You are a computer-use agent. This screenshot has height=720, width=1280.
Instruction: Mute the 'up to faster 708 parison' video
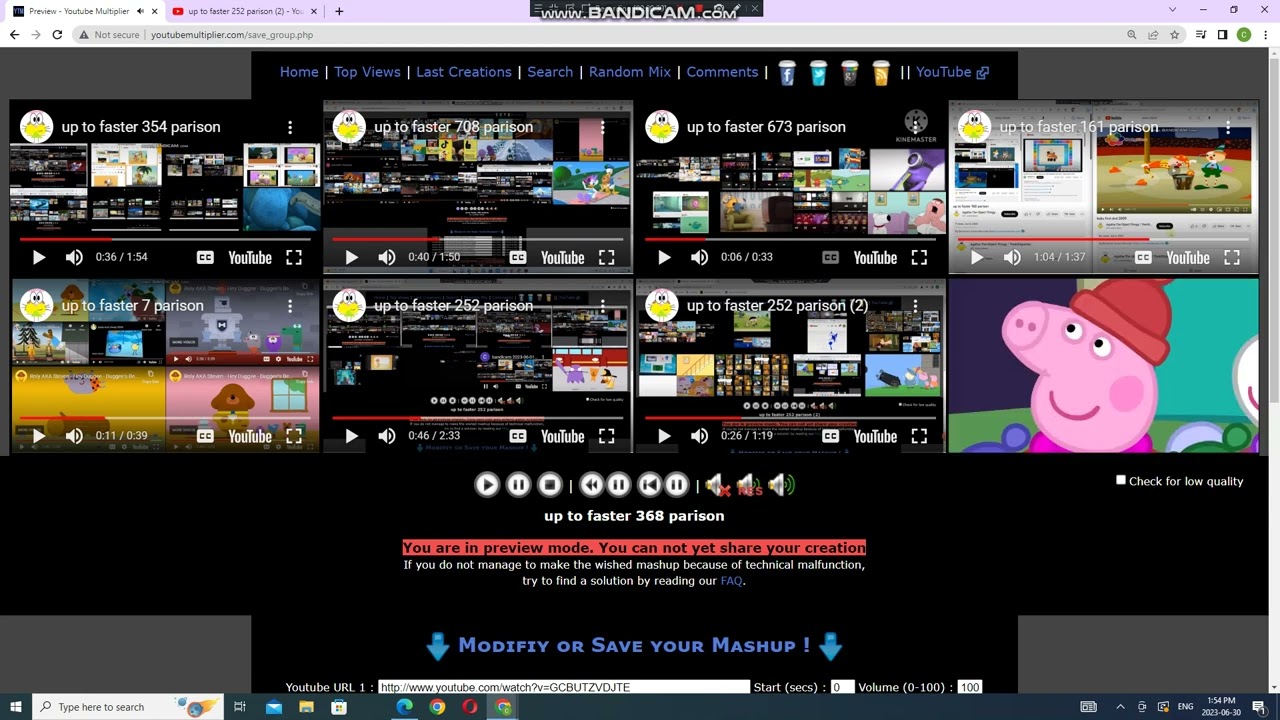click(387, 258)
